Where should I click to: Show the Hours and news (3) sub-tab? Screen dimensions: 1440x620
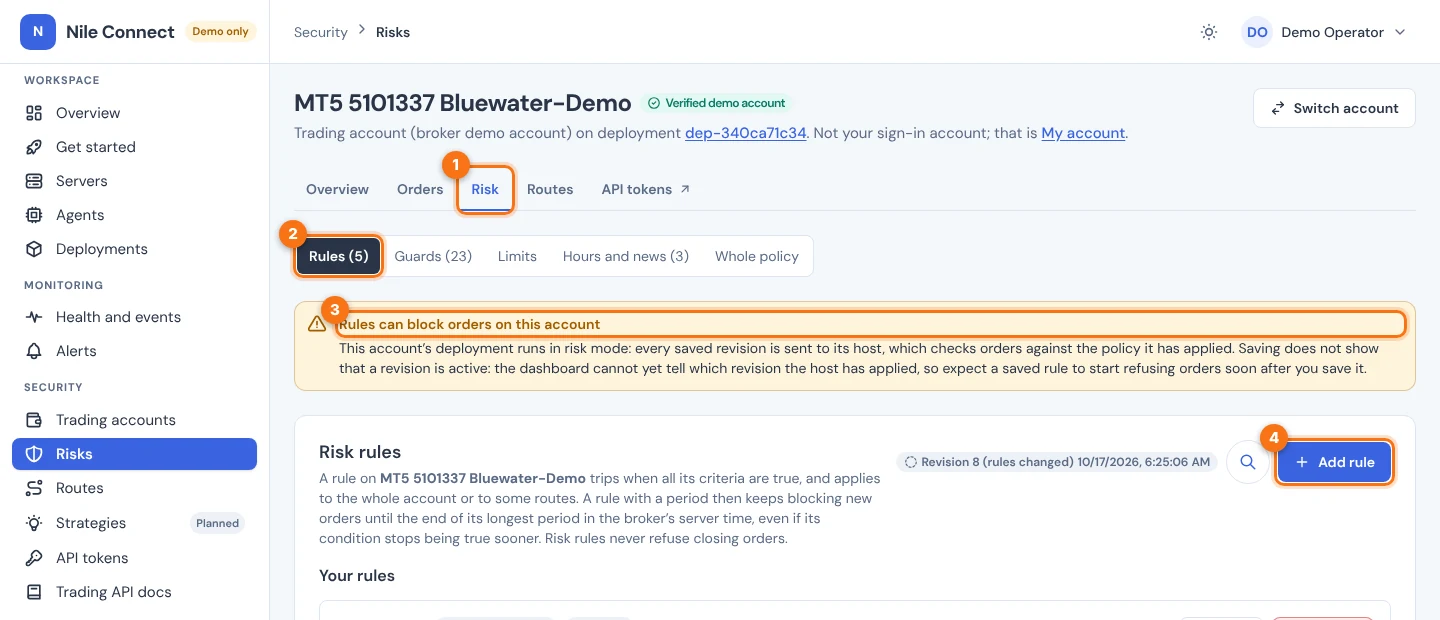pos(626,256)
